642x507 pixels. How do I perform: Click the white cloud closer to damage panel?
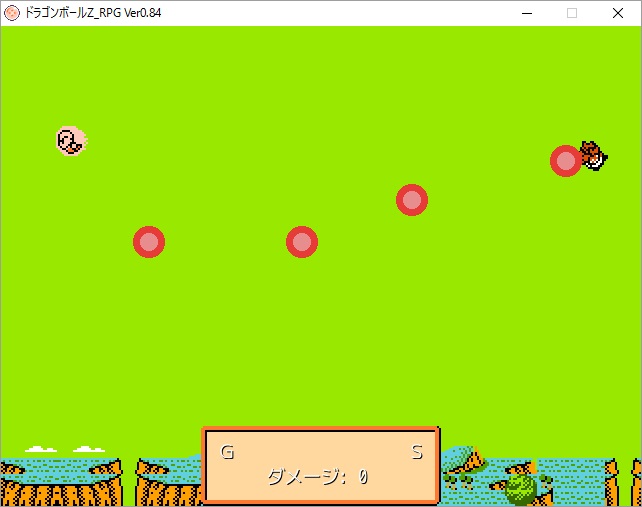(88, 449)
